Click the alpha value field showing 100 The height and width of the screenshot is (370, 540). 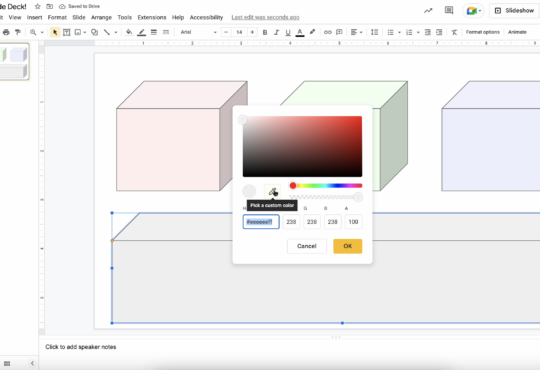tap(353, 222)
